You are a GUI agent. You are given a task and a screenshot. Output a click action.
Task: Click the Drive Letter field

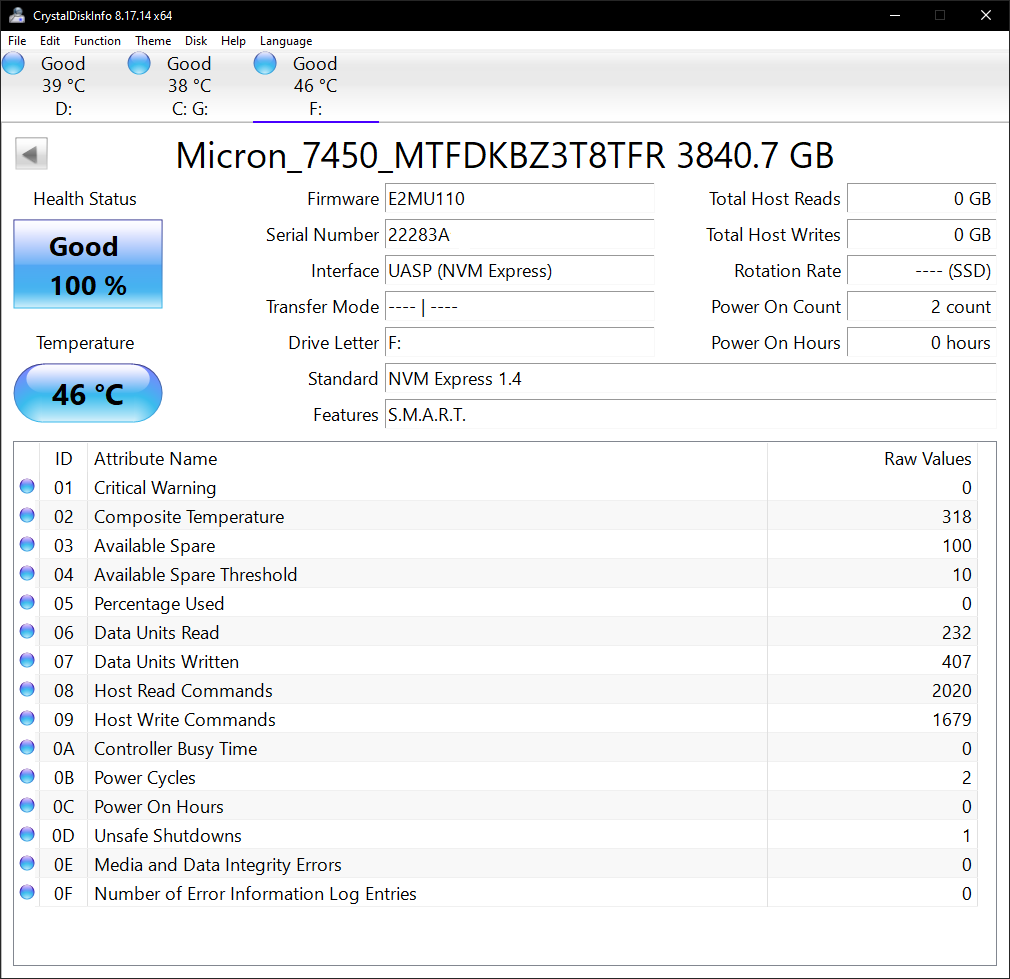pos(519,343)
